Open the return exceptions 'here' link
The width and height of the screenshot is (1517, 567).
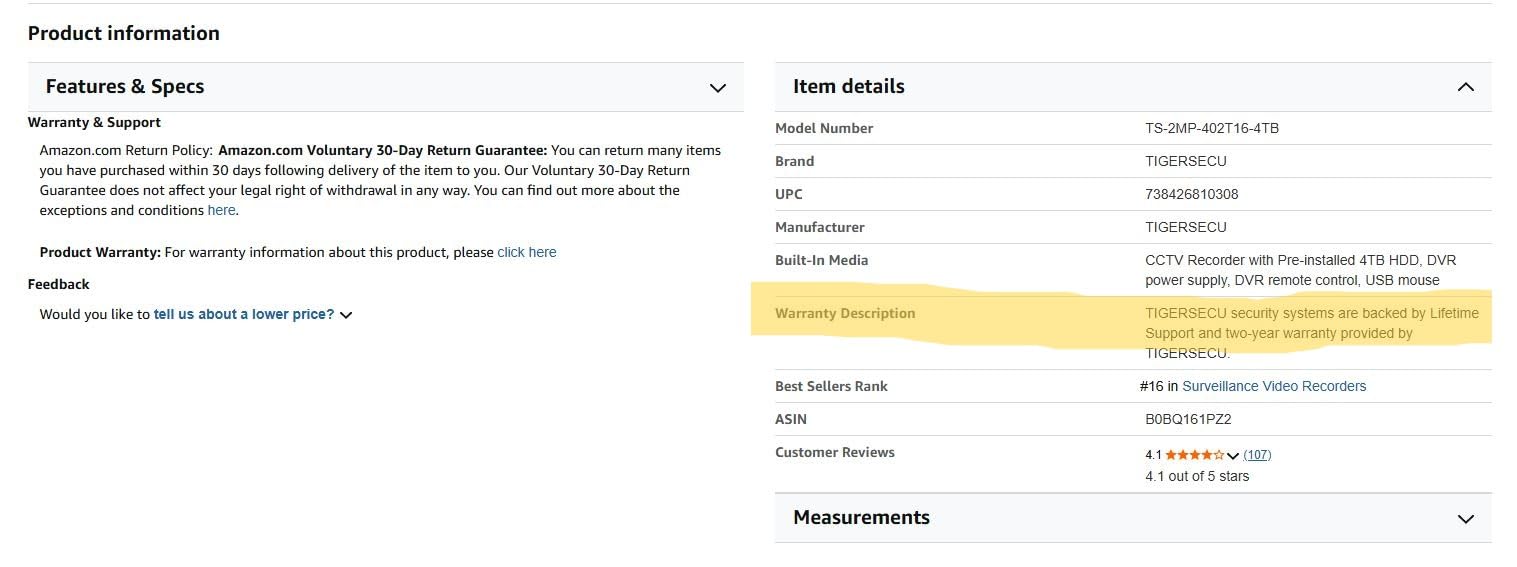point(221,210)
